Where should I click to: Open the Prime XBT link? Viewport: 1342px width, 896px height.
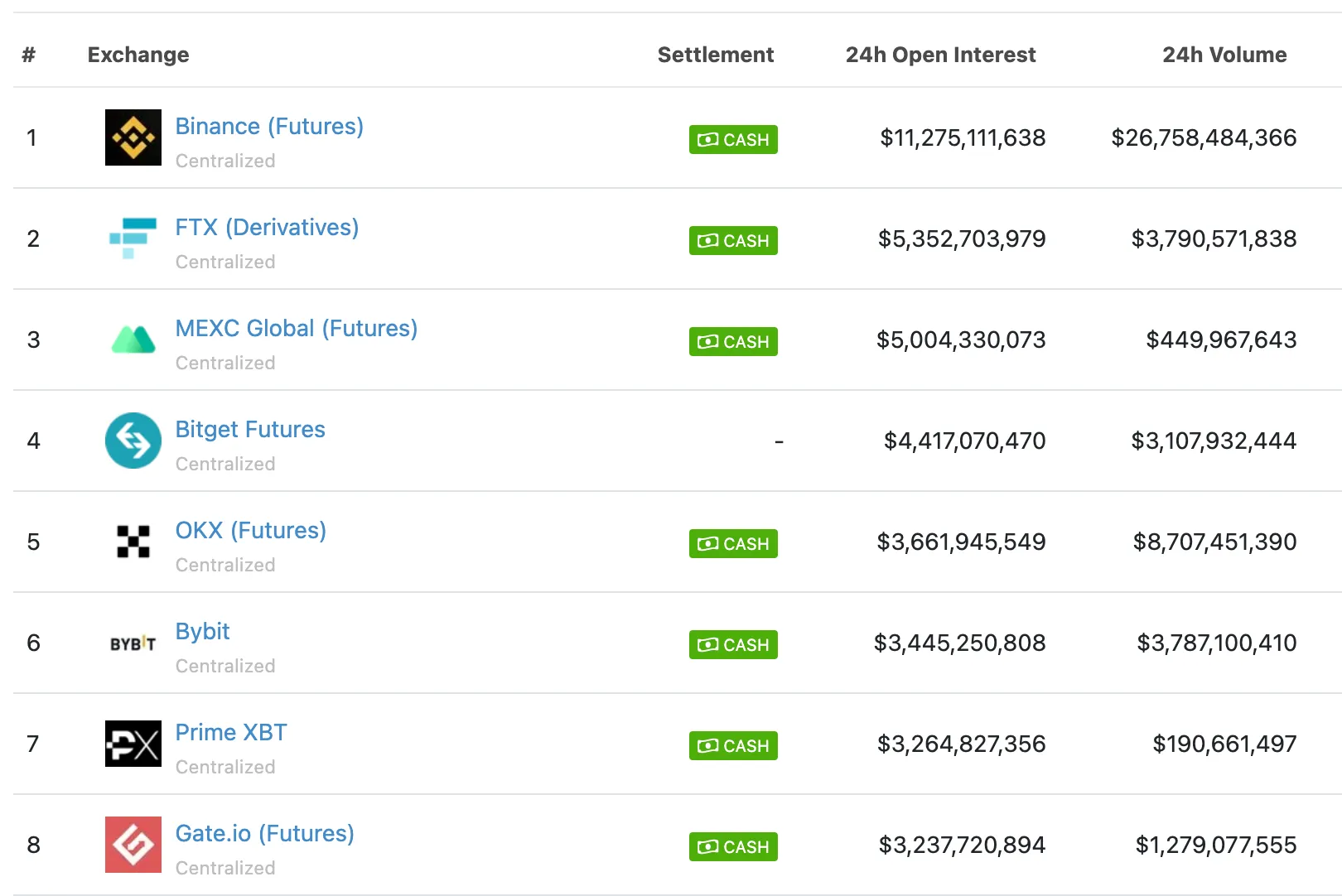click(x=231, y=732)
